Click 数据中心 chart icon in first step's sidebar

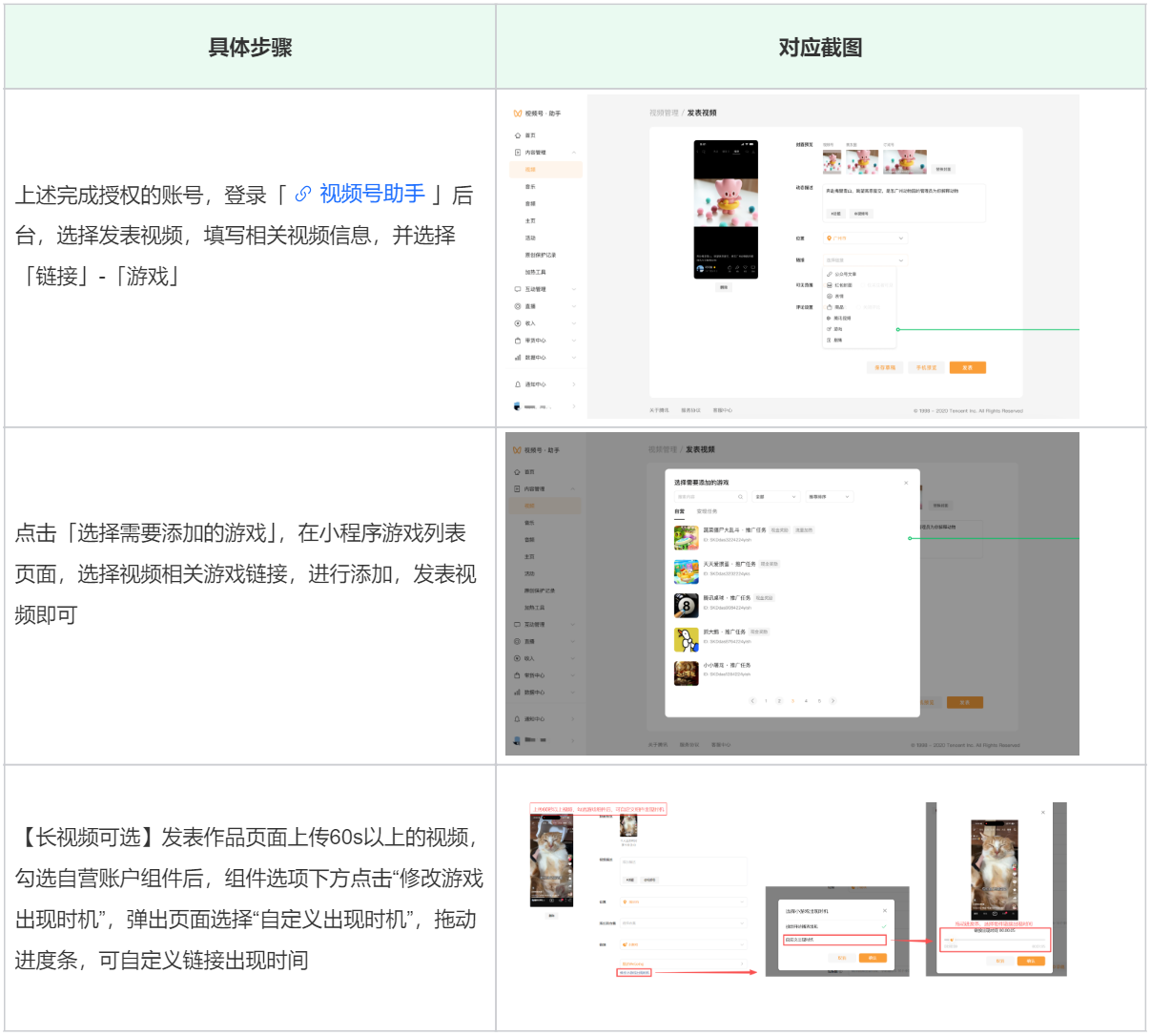coord(518,358)
